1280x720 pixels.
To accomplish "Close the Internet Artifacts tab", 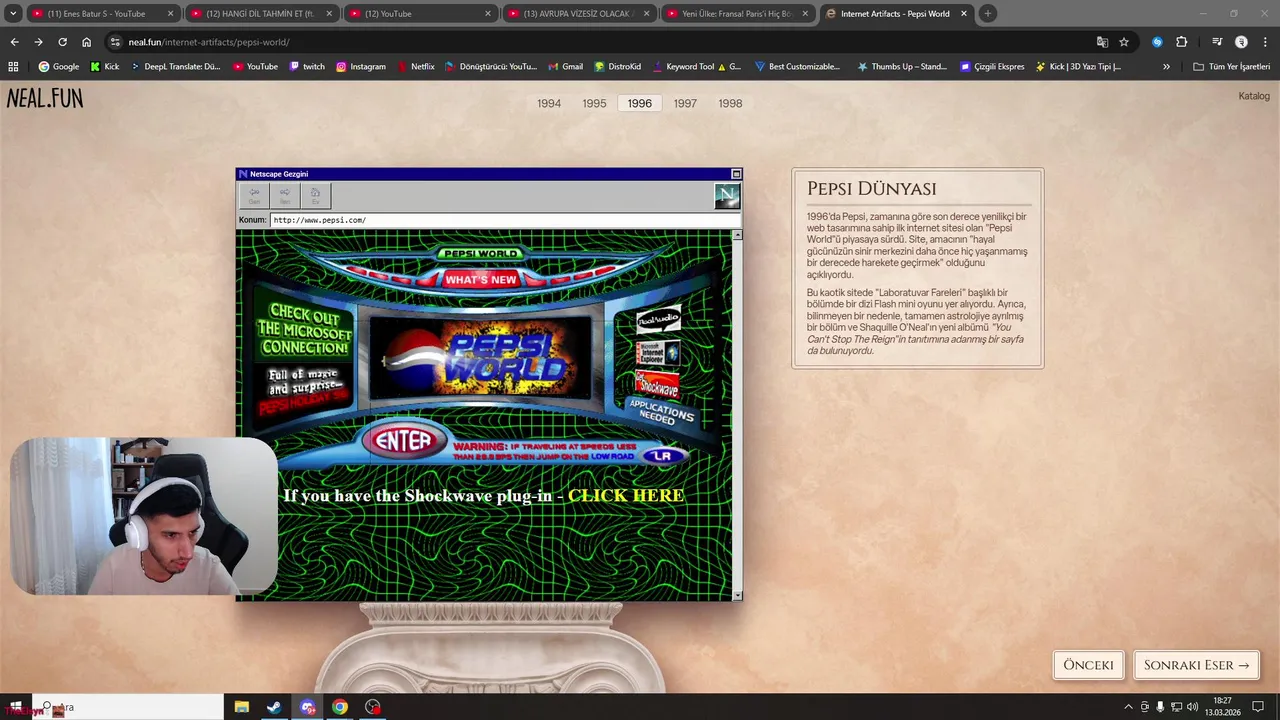I will [964, 14].
